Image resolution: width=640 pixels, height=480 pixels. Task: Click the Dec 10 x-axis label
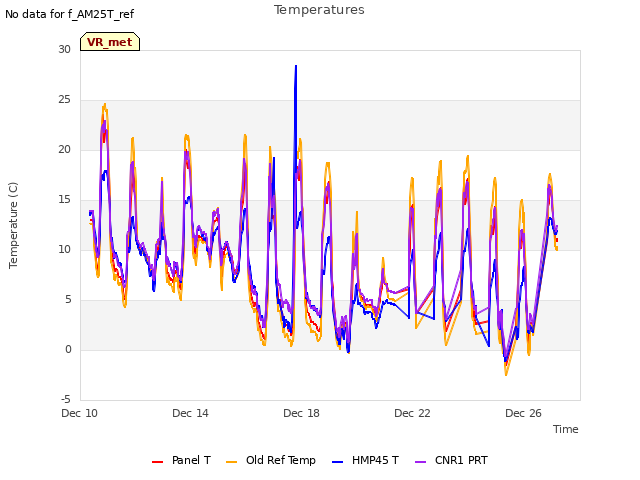click(x=80, y=413)
